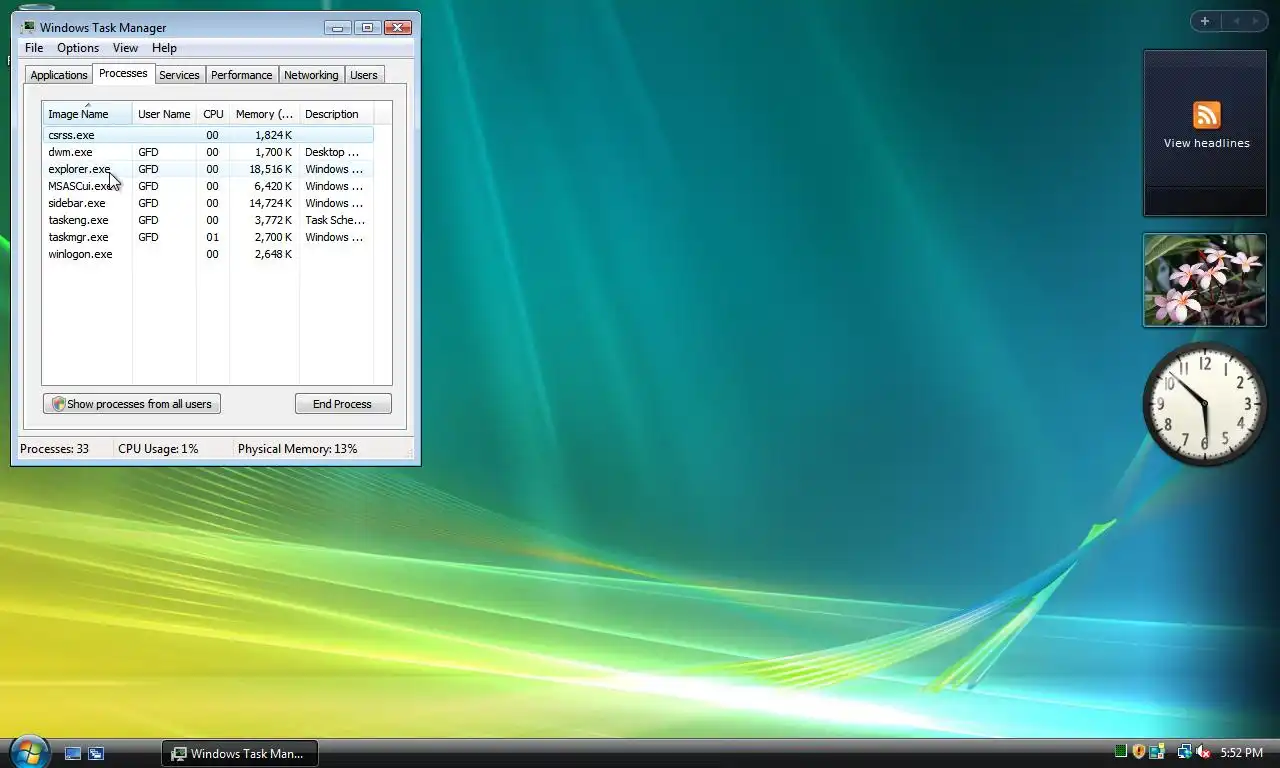The width and height of the screenshot is (1280, 768).
Task: Click the Task Sche... description cell
Action: click(335, 220)
